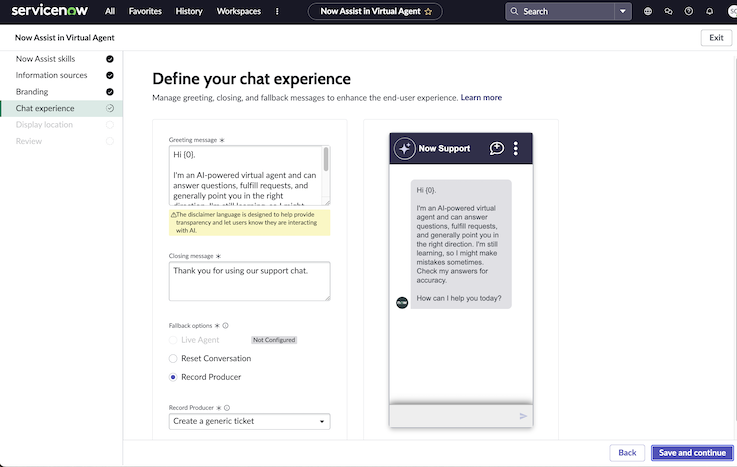The height and width of the screenshot is (467, 737).
Task: Open the Workspaces menu
Action: tap(238, 11)
